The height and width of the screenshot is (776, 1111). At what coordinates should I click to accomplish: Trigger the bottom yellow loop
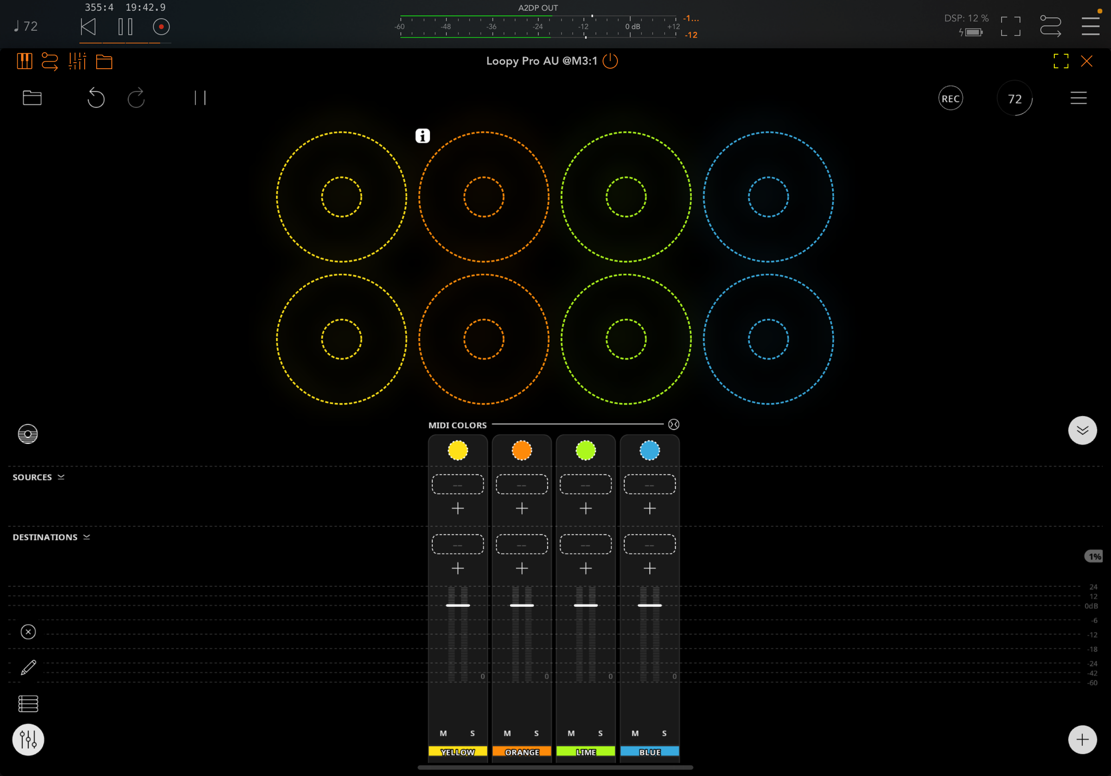tap(342, 339)
